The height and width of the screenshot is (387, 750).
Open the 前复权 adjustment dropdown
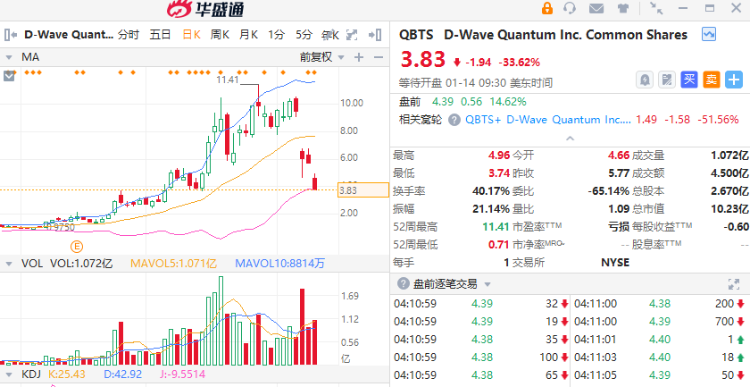[322, 57]
